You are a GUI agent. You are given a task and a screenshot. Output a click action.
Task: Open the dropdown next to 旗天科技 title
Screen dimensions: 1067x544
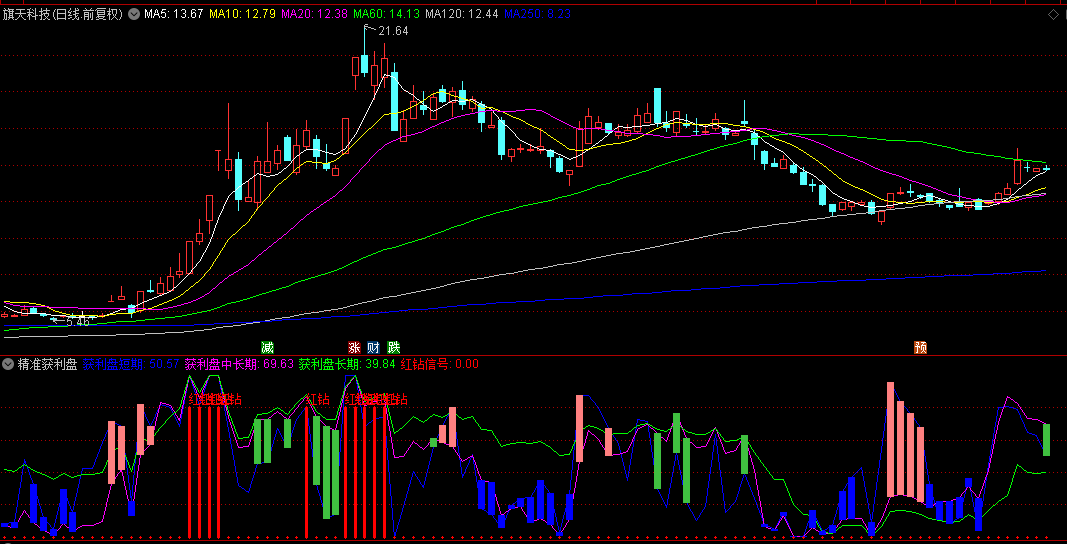(x=133, y=14)
